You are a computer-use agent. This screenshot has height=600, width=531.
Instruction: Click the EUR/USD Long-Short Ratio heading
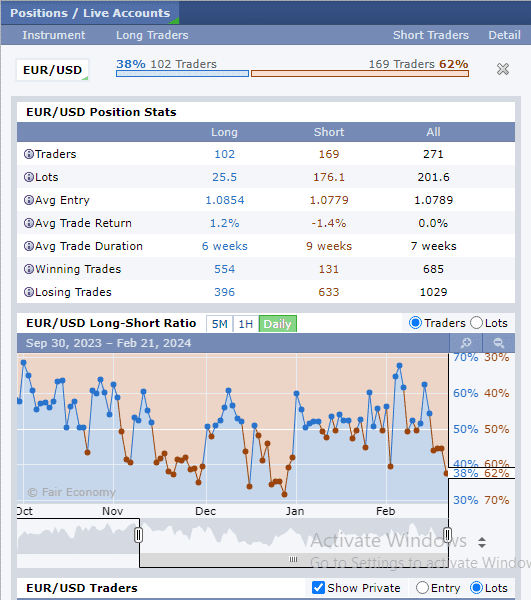pos(111,323)
